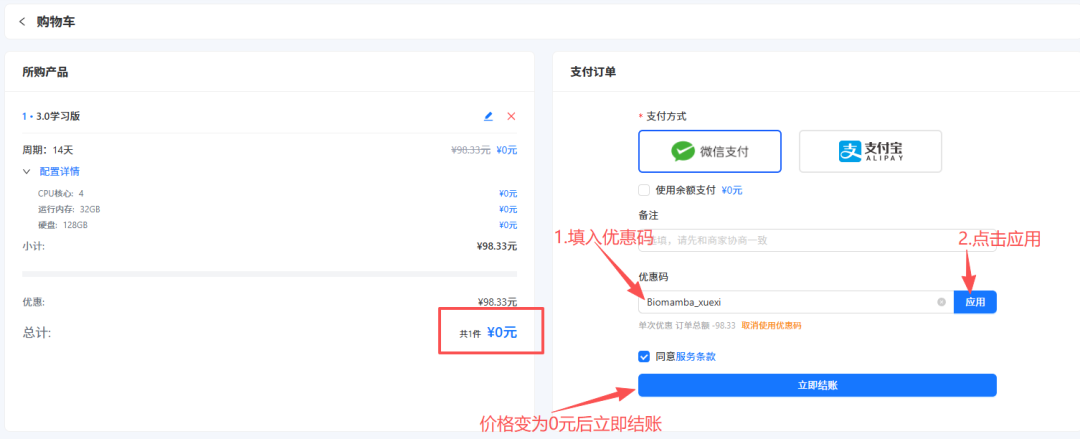Screen dimensions: 1080x439
Task: Click the 优惠码 field containing Biomamba_xuexi
Action: [x=796, y=302]
